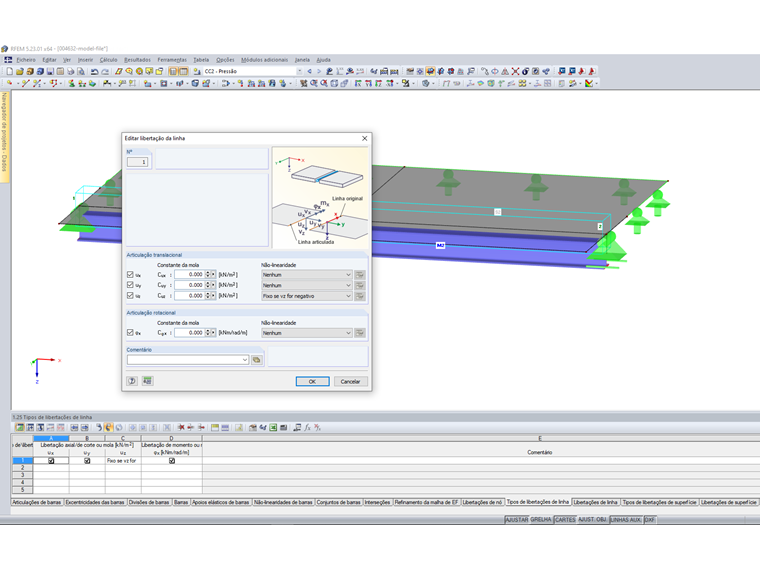Click the New file icon in main toolbar
This screenshot has height=570, width=760.
[x=9, y=71]
